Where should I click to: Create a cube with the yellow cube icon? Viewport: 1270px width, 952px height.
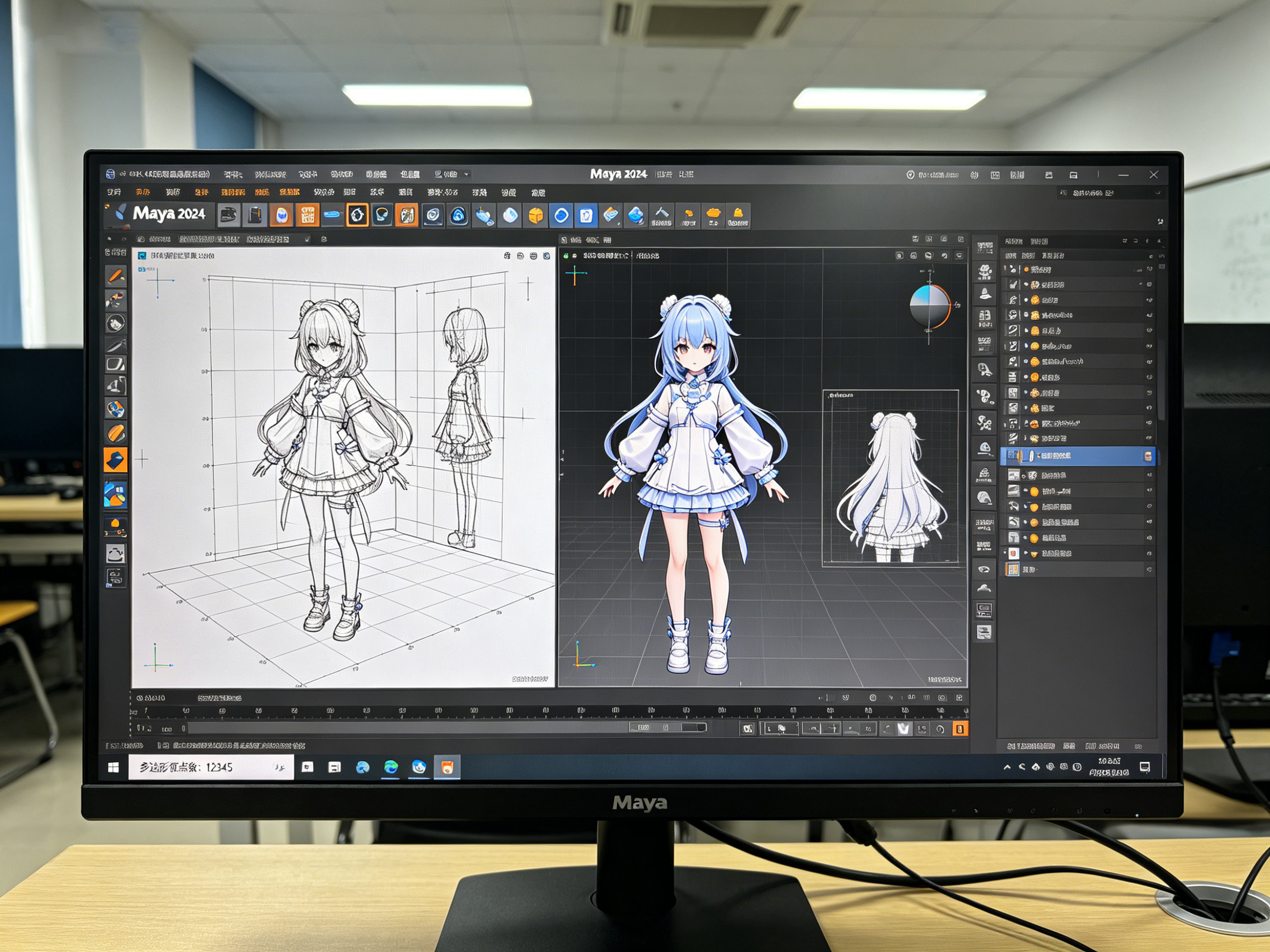coord(535,216)
